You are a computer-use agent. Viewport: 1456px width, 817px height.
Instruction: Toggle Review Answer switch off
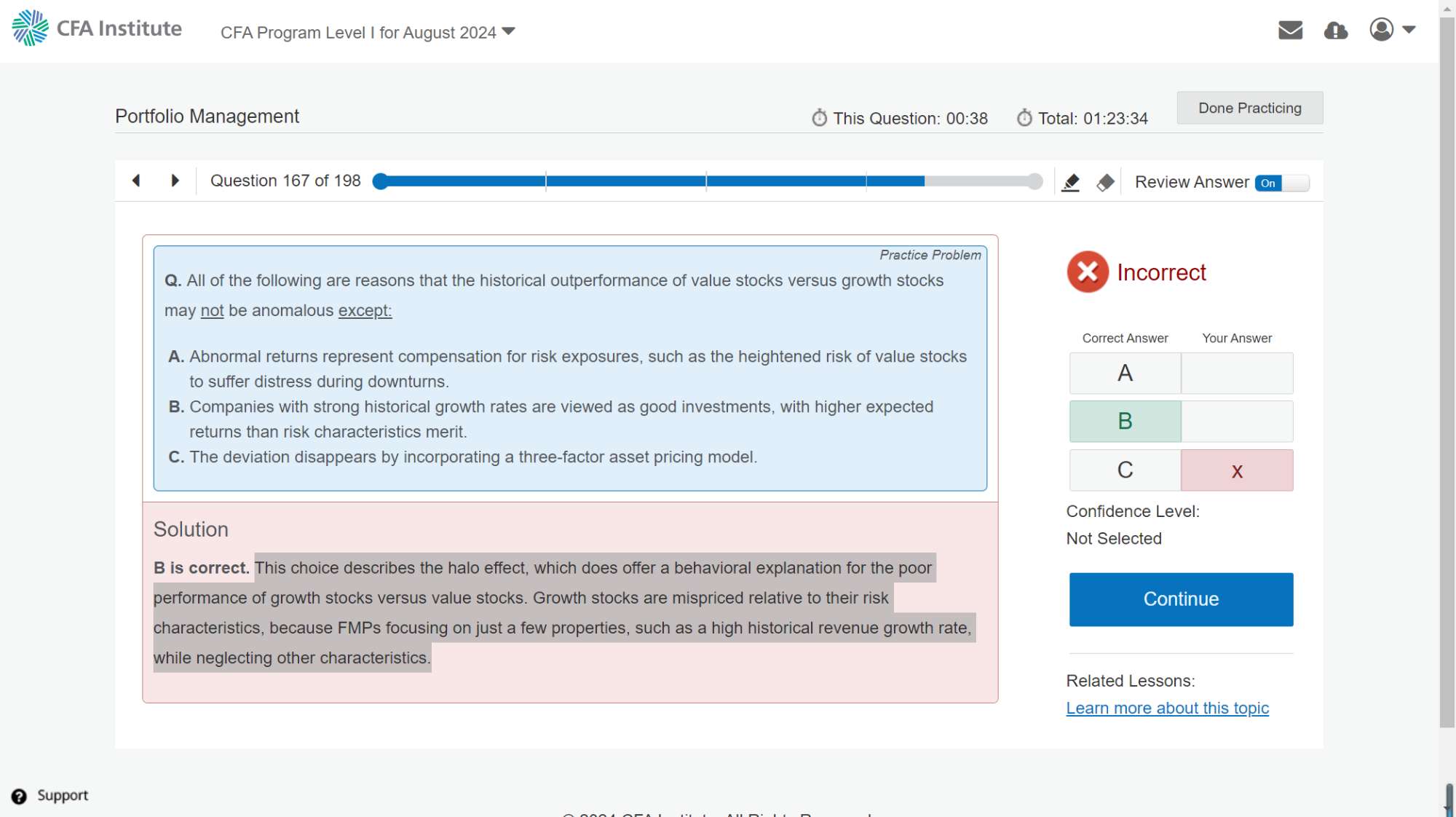(x=1281, y=183)
